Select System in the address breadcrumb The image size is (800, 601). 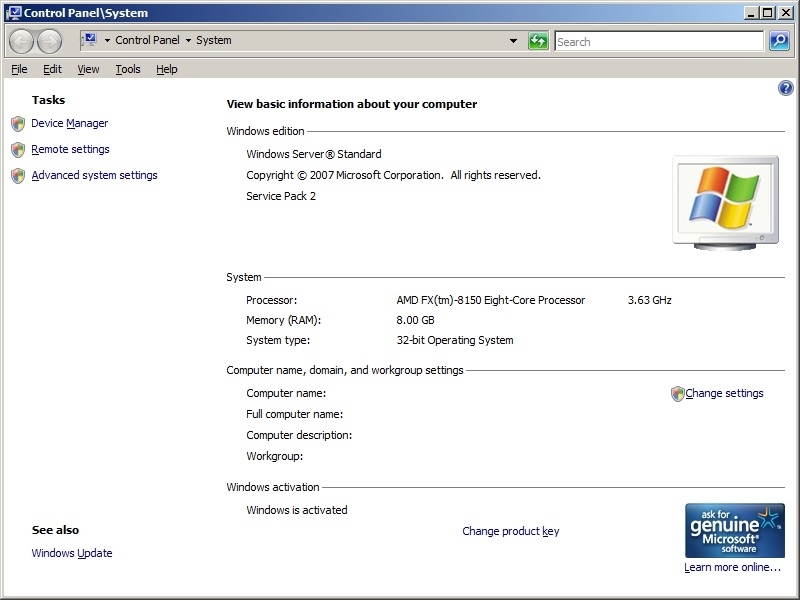213,40
